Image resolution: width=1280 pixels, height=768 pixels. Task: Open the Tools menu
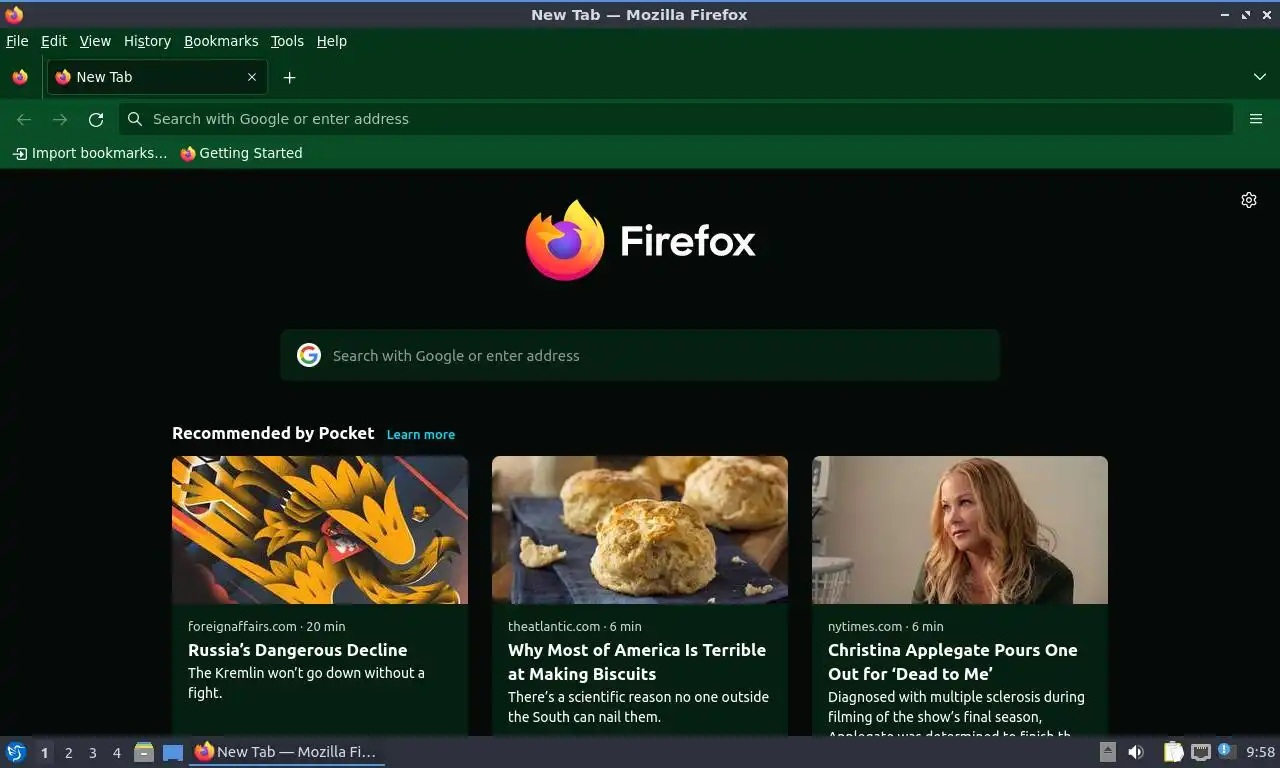pyautogui.click(x=287, y=41)
